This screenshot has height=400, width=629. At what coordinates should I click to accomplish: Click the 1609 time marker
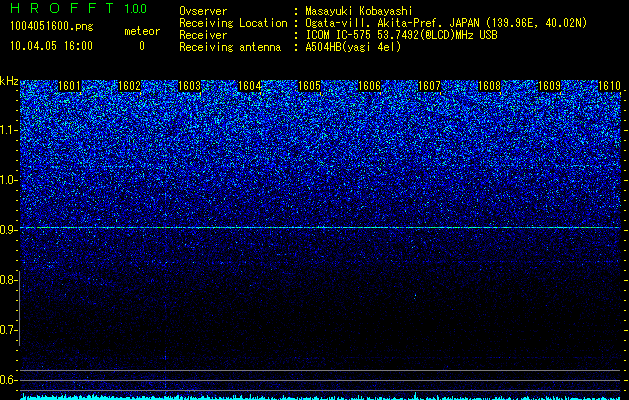click(x=549, y=86)
